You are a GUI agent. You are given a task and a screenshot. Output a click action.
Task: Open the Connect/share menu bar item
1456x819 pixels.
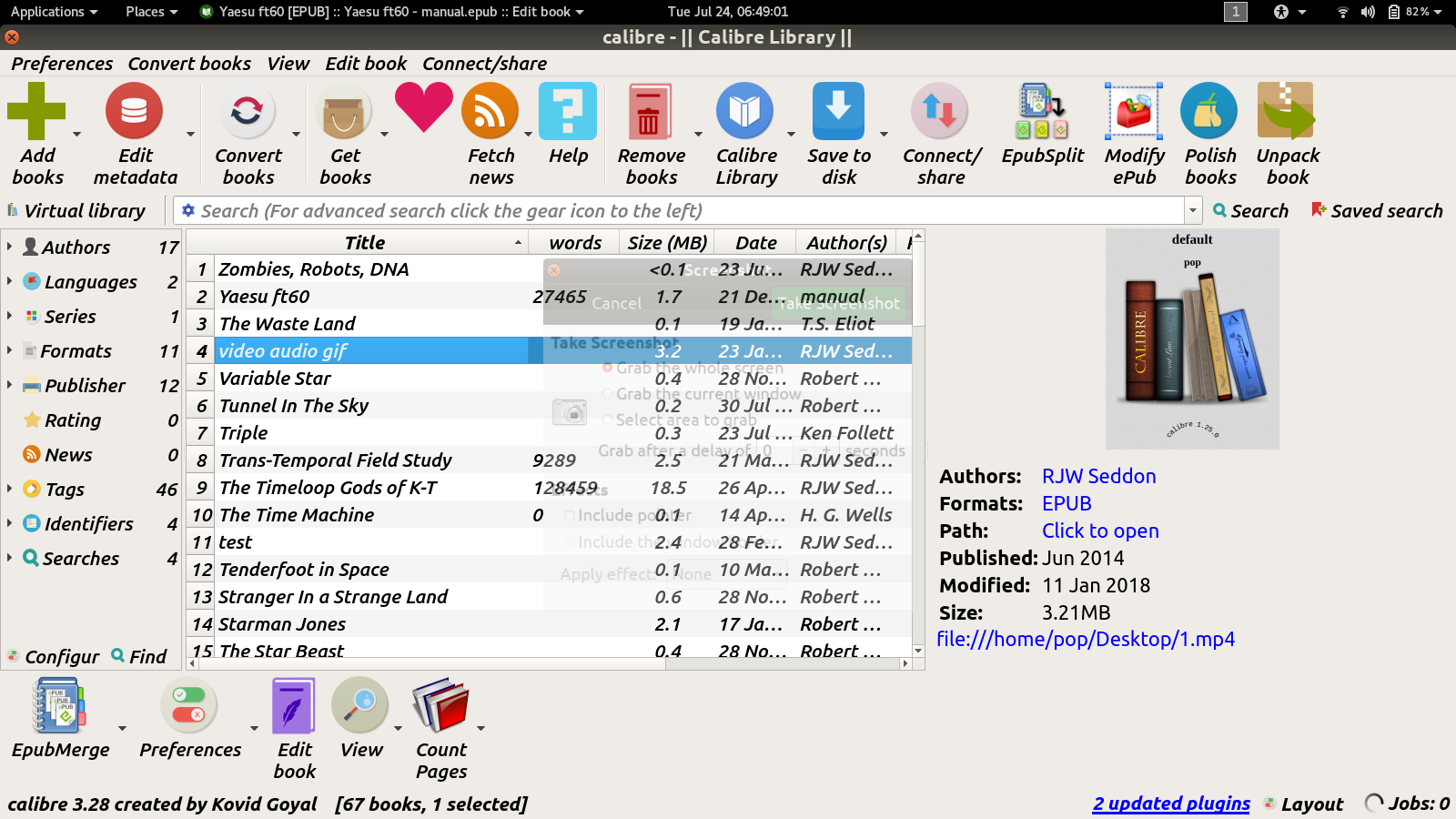484,64
